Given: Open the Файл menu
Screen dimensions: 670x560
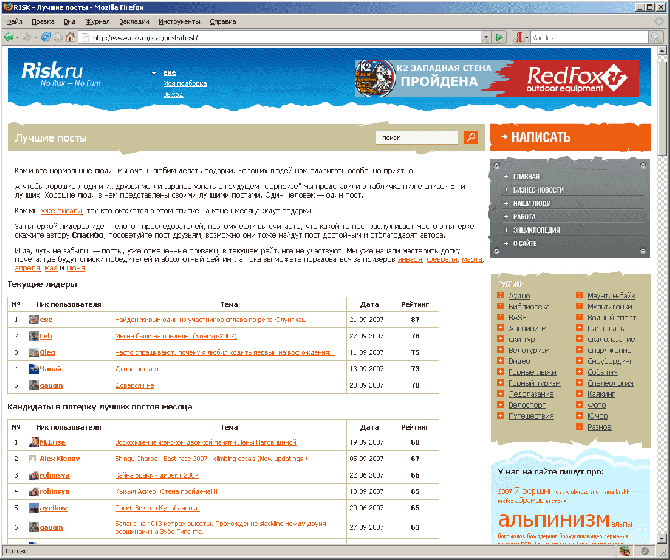Looking at the screenshot, I should (x=14, y=20).
